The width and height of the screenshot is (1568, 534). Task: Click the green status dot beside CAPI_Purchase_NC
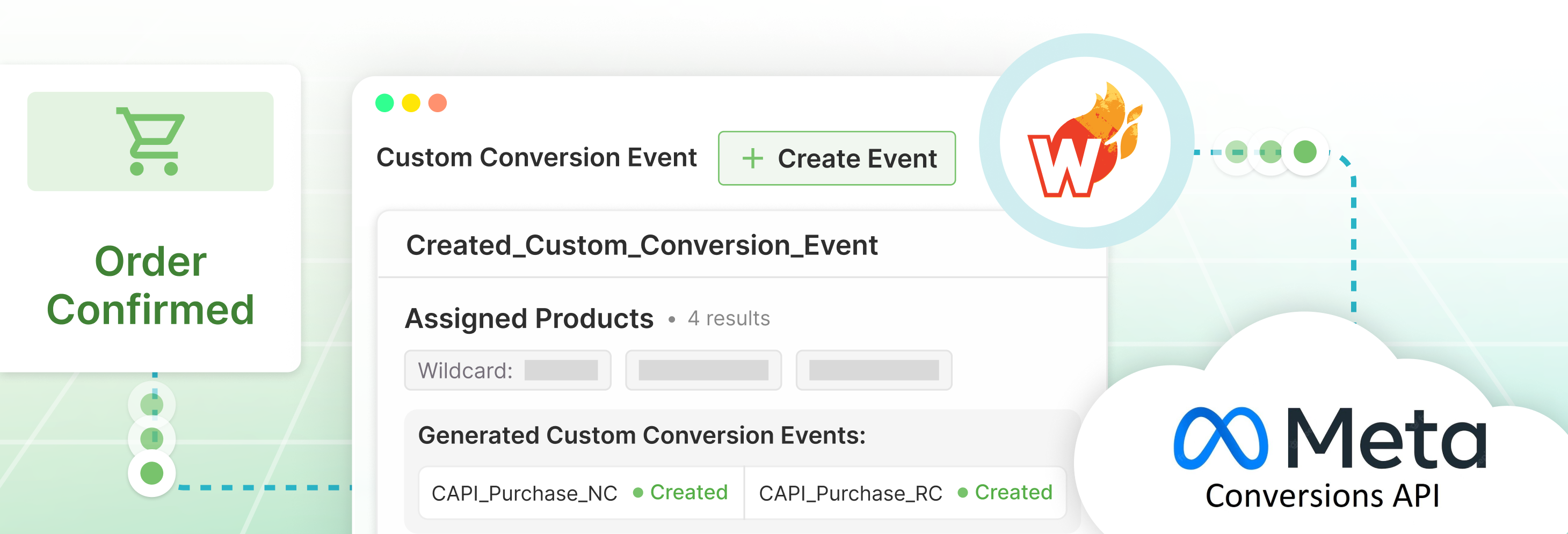(x=638, y=493)
